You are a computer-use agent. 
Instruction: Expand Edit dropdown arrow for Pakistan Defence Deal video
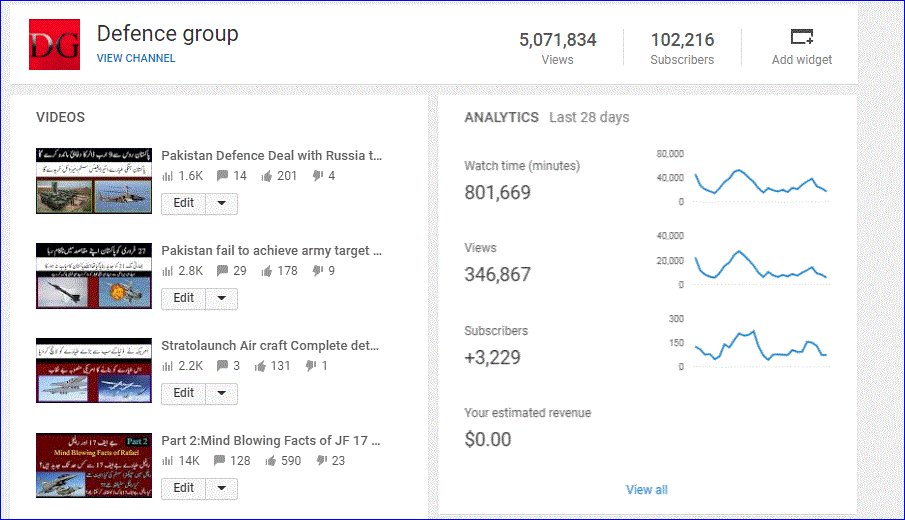pos(222,203)
